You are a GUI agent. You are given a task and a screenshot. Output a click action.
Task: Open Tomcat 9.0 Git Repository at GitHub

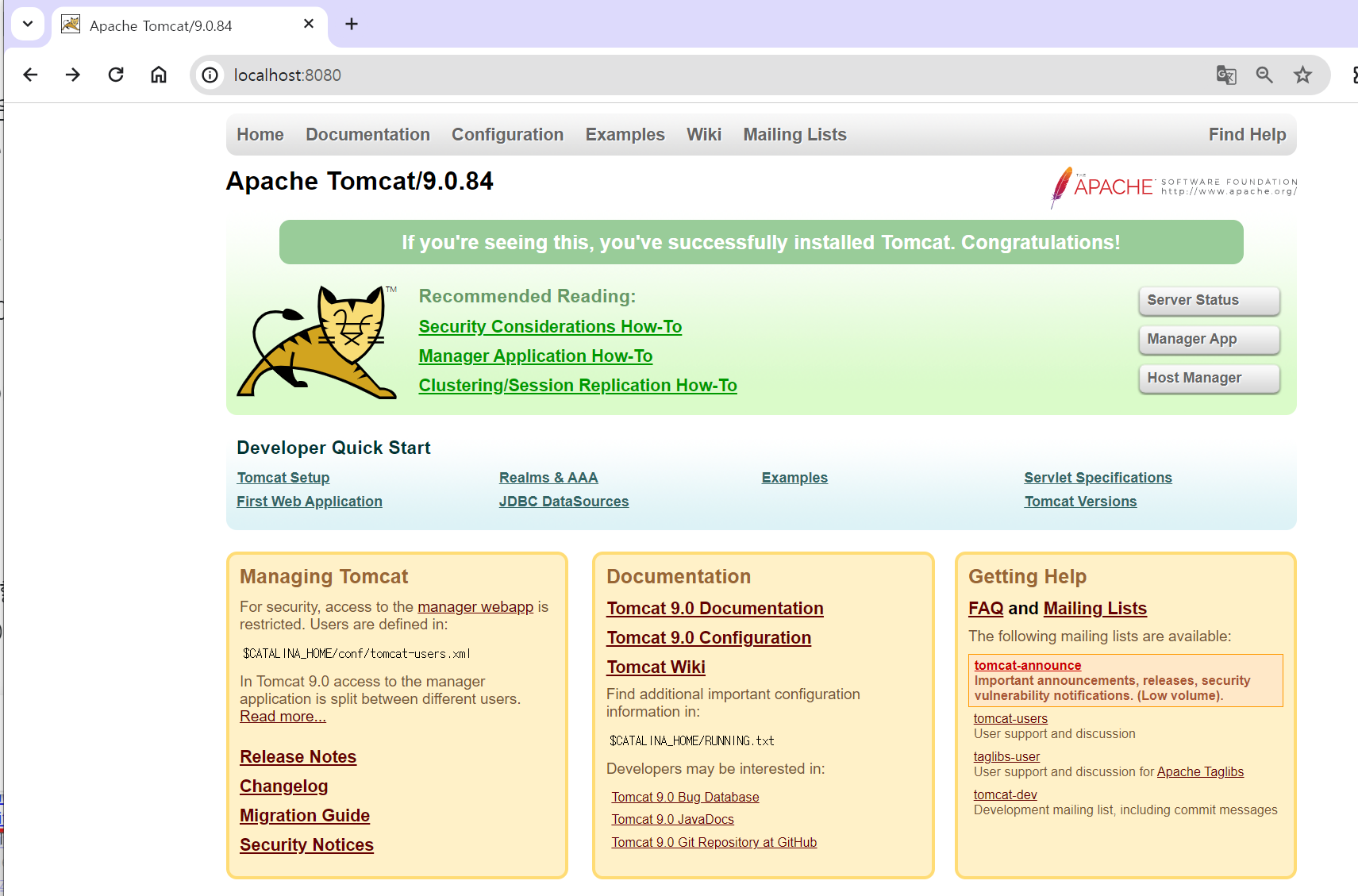(714, 843)
